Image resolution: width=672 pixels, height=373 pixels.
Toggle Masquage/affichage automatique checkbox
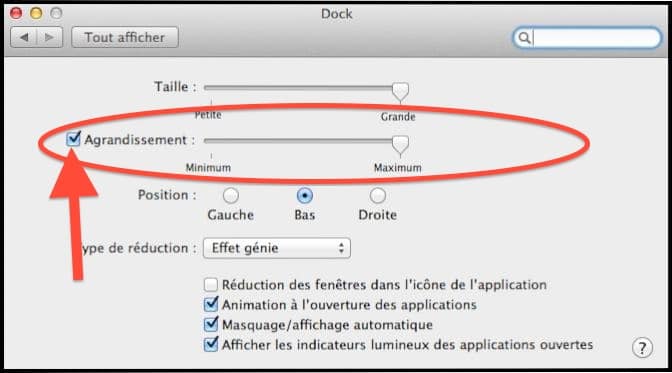pyautogui.click(x=210, y=325)
